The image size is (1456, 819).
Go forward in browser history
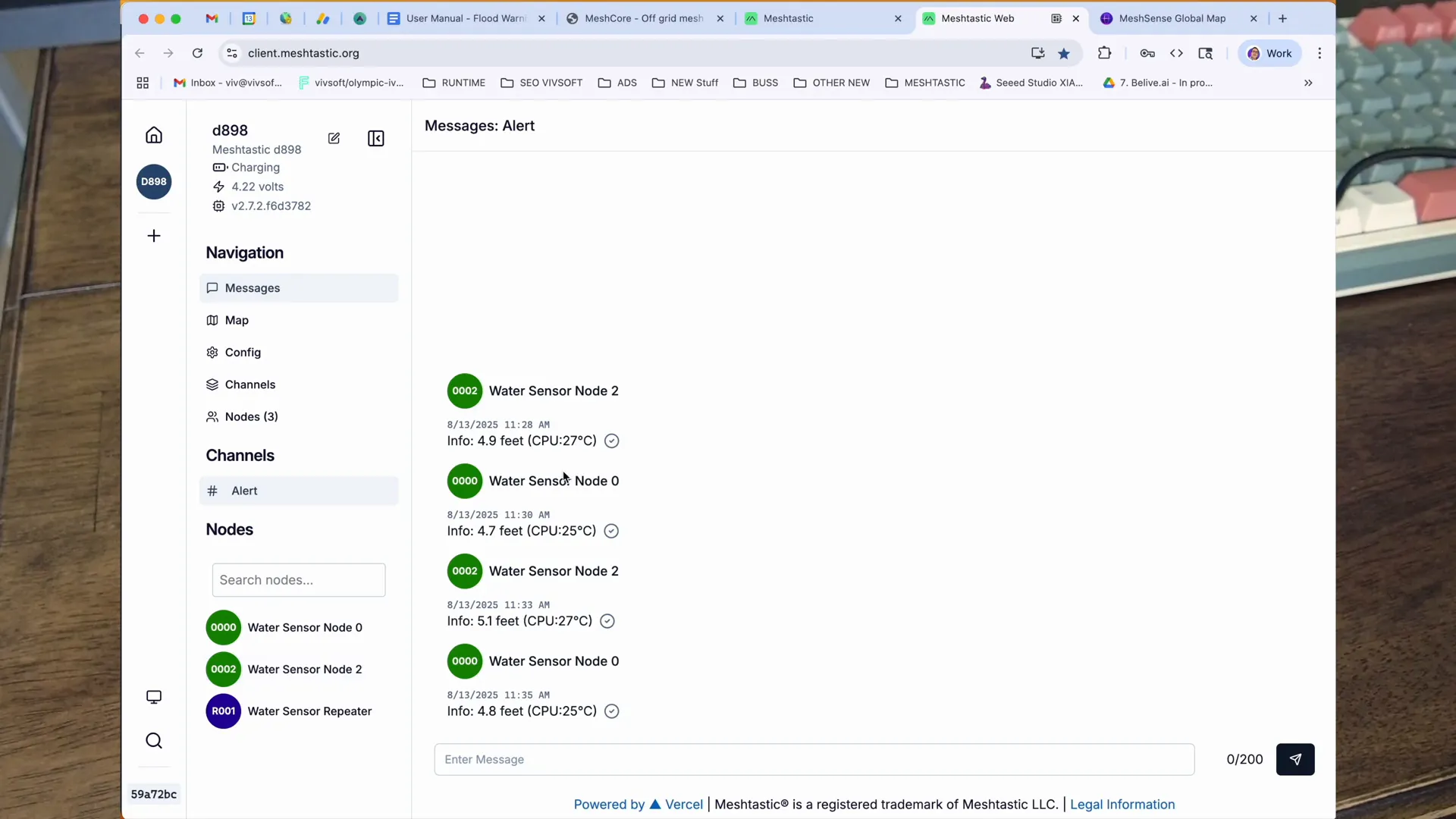[168, 53]
